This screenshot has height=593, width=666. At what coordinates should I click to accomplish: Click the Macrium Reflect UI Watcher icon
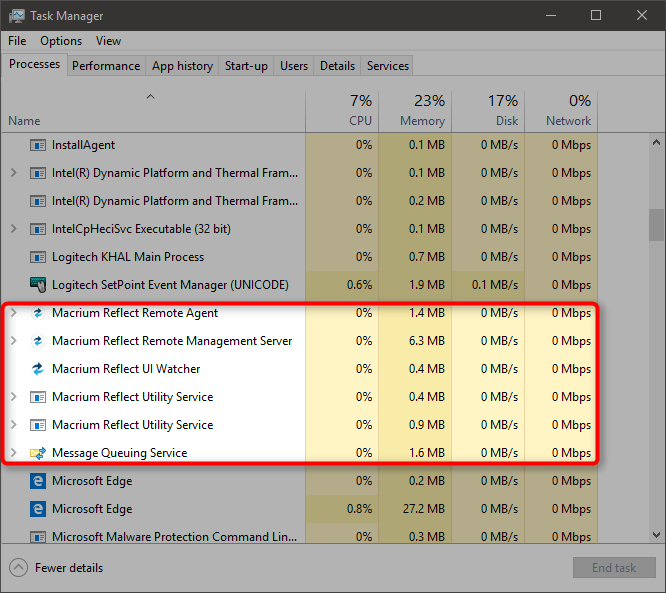[38, 369]
